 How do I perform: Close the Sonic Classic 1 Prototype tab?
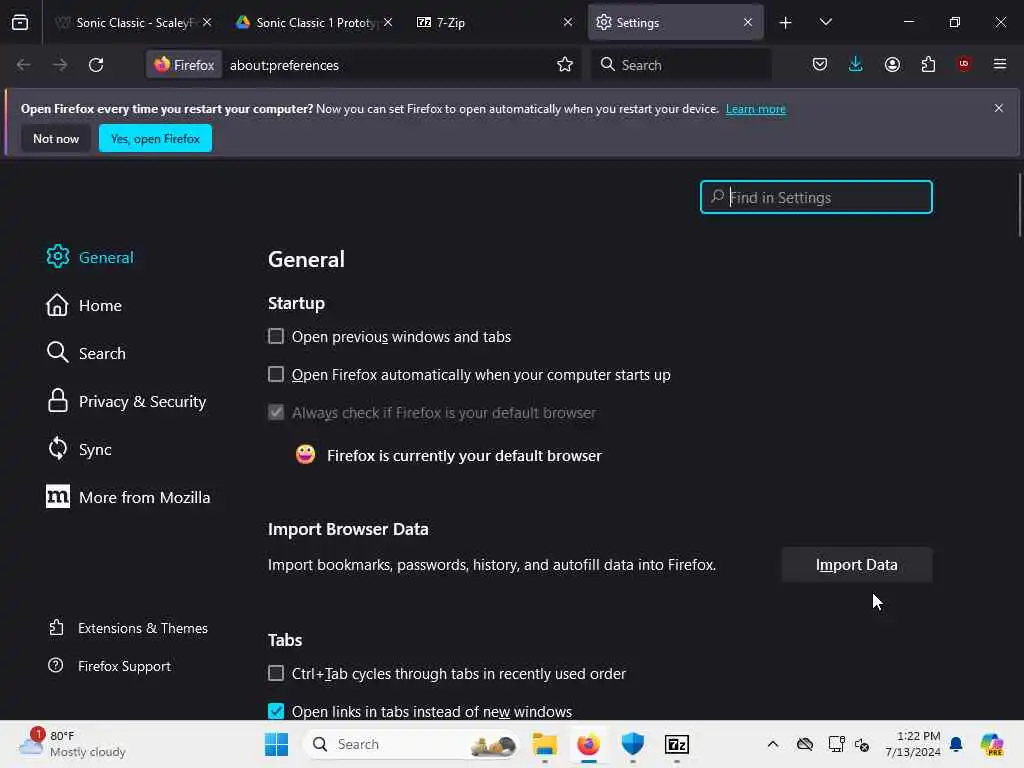point(388,22)
